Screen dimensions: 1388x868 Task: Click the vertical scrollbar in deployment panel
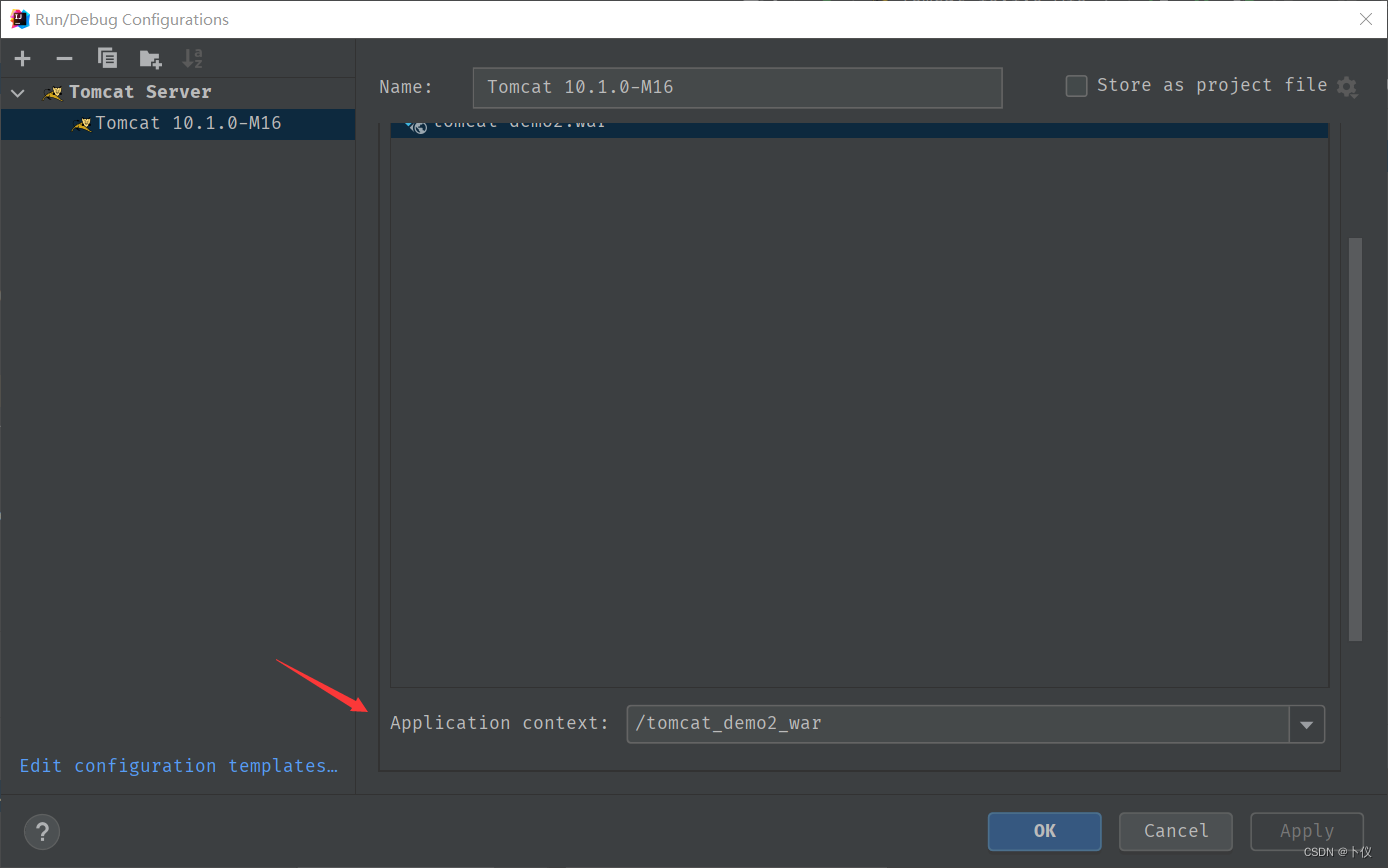click(x=1355, y=438)
